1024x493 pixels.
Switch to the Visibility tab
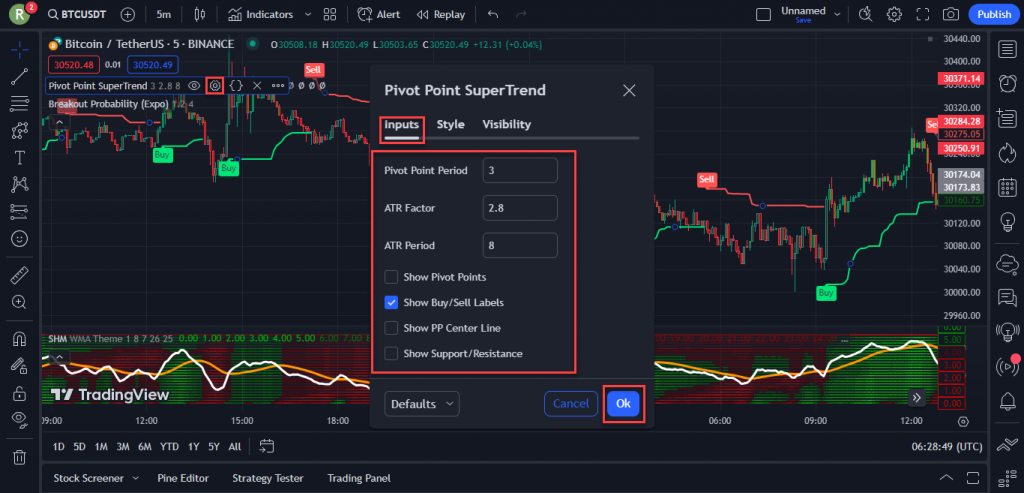[x=507, y=124]
